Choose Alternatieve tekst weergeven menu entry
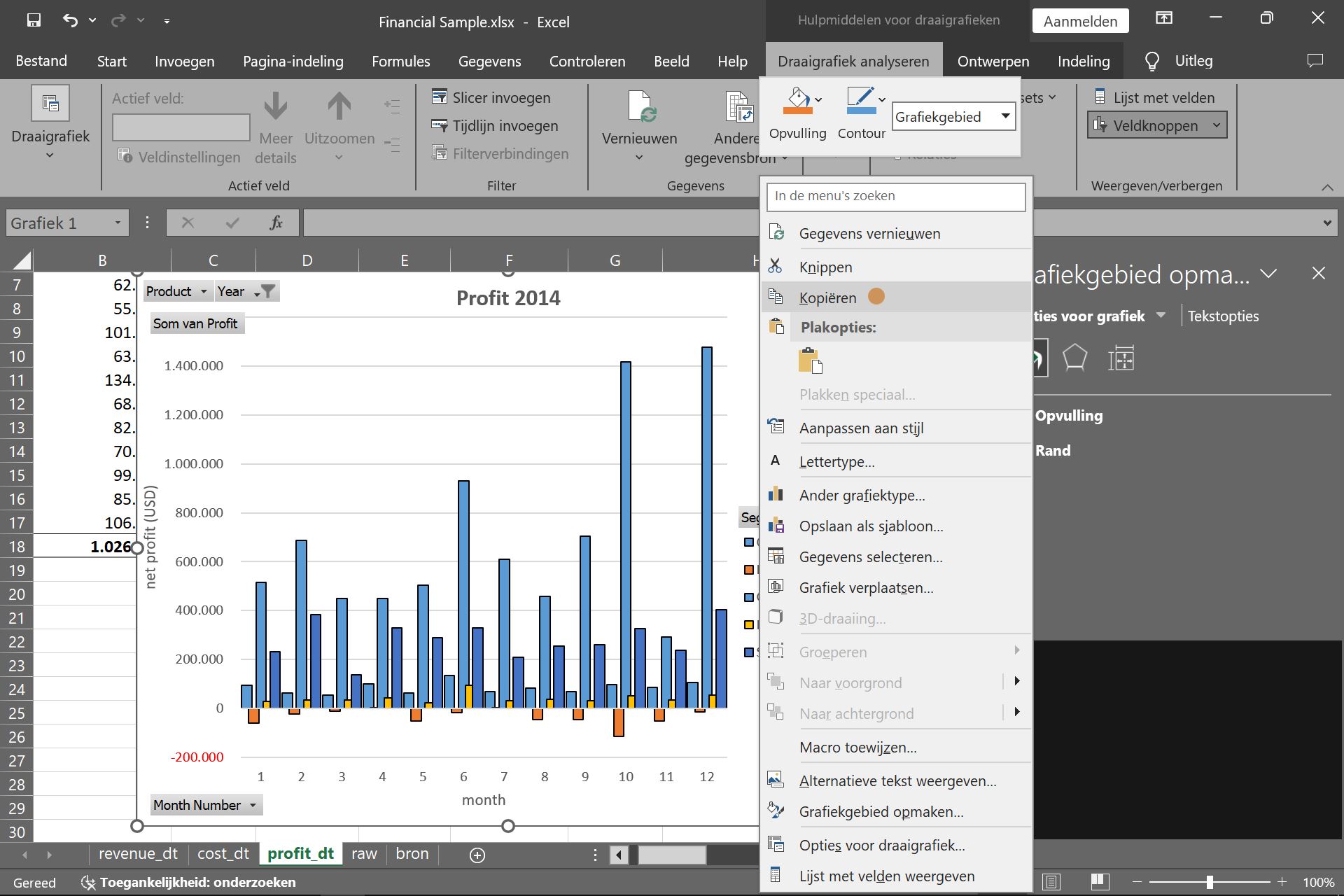The height and width of the screenshot is (896, 1344). click(x=896, y=780)
